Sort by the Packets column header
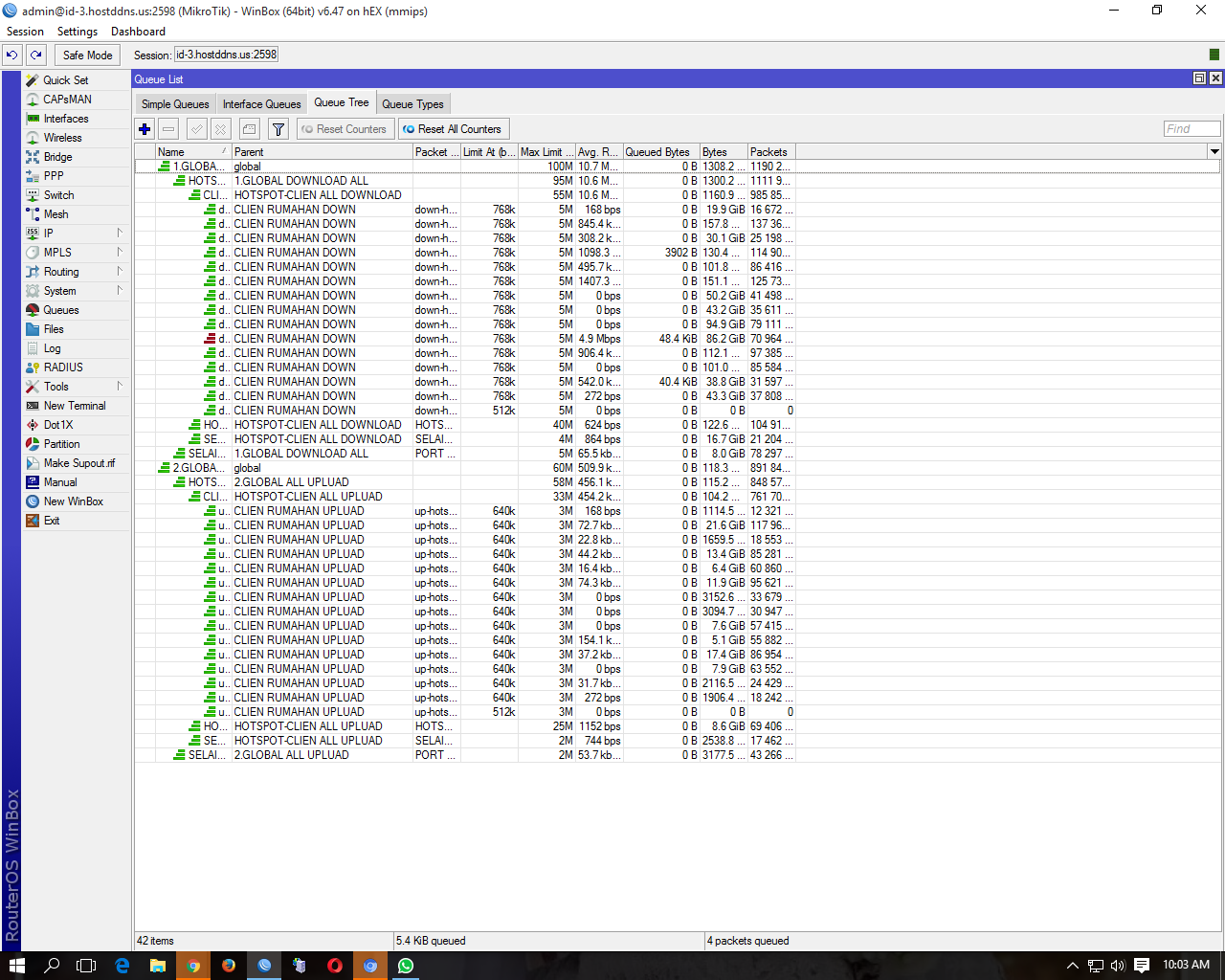This screenshot has height=980, width=1225. 771,152
